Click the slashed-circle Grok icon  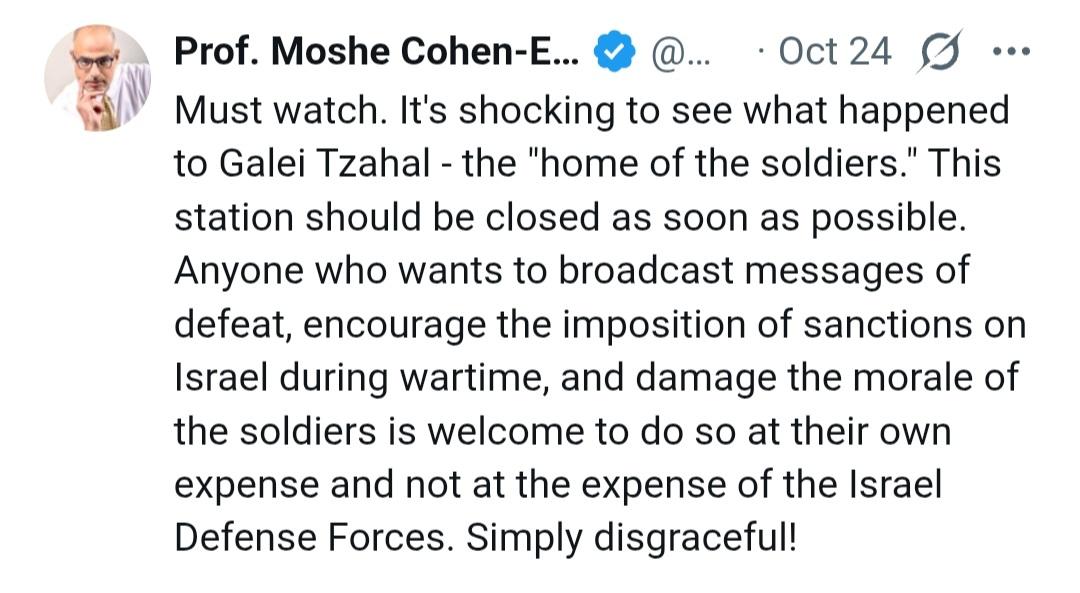point(938,52)
